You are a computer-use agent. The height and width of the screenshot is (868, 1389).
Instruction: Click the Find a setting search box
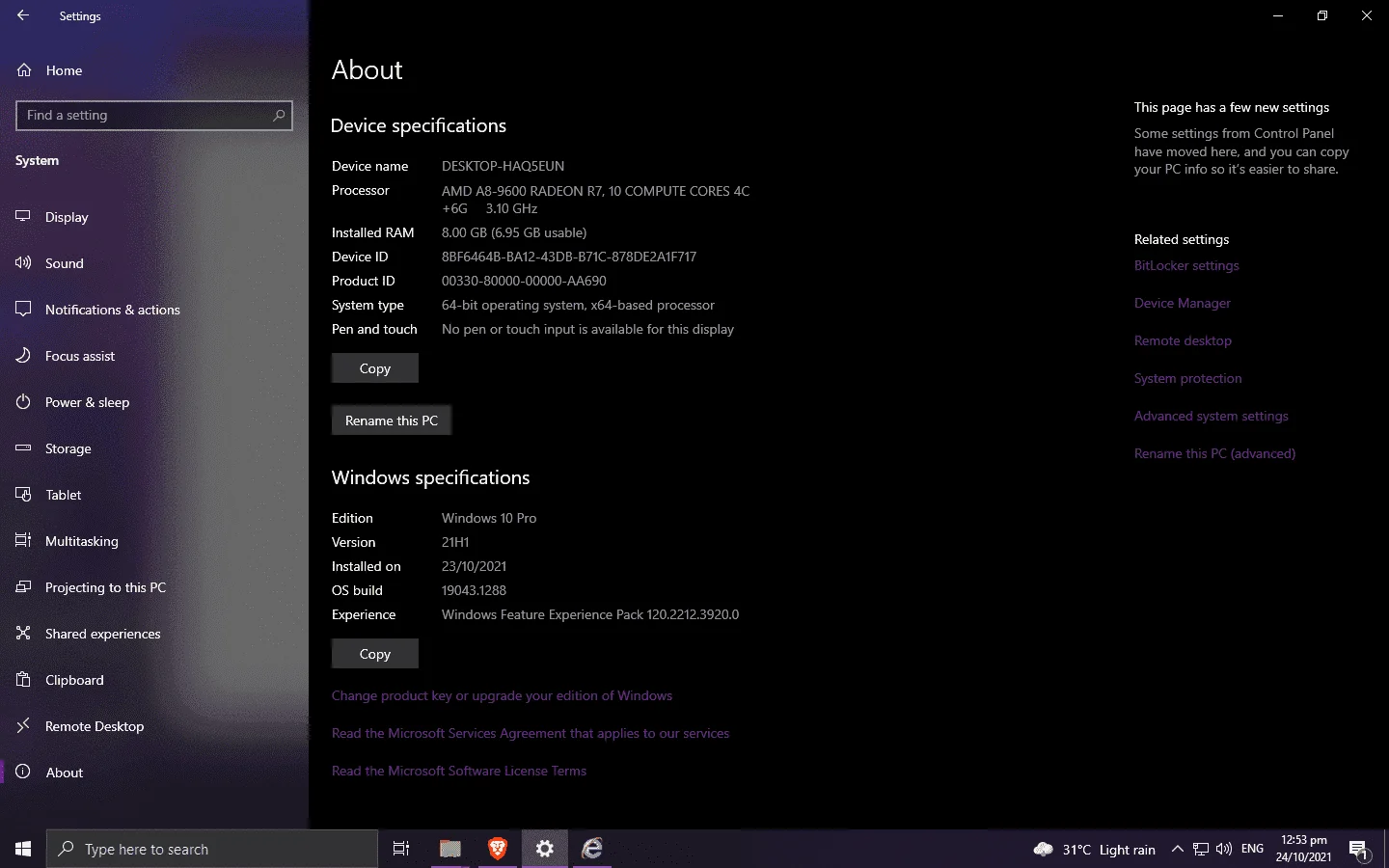pyautogui.click(x=154, y=115)
